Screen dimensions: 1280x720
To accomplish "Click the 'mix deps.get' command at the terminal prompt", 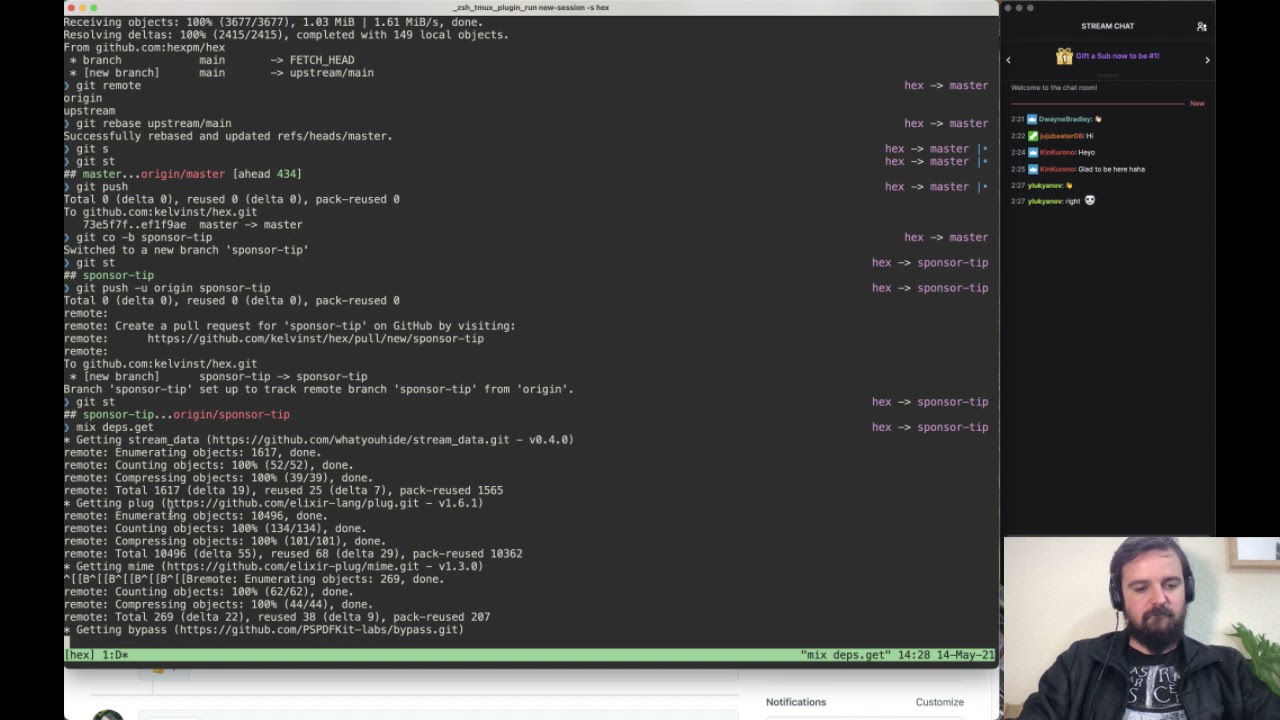I will click(x=115, y=427).
